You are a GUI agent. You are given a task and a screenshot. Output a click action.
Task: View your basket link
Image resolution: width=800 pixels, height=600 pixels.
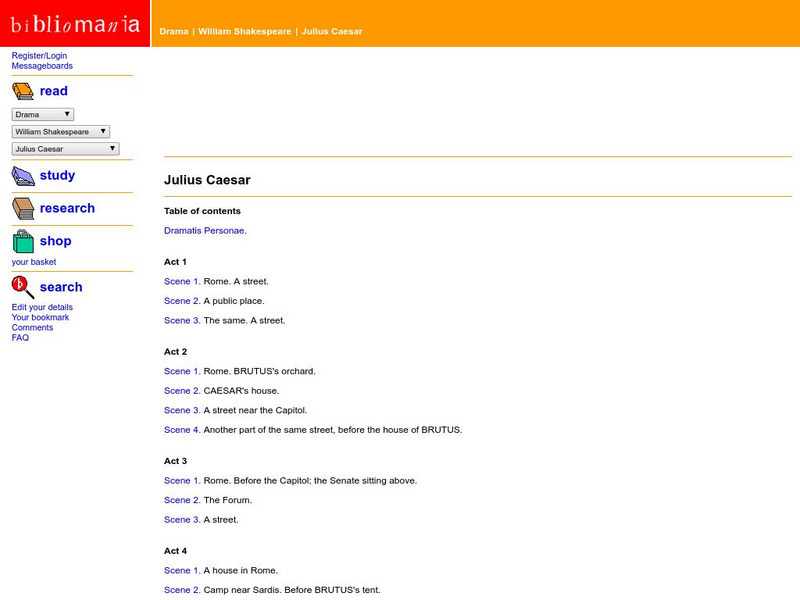34,262
